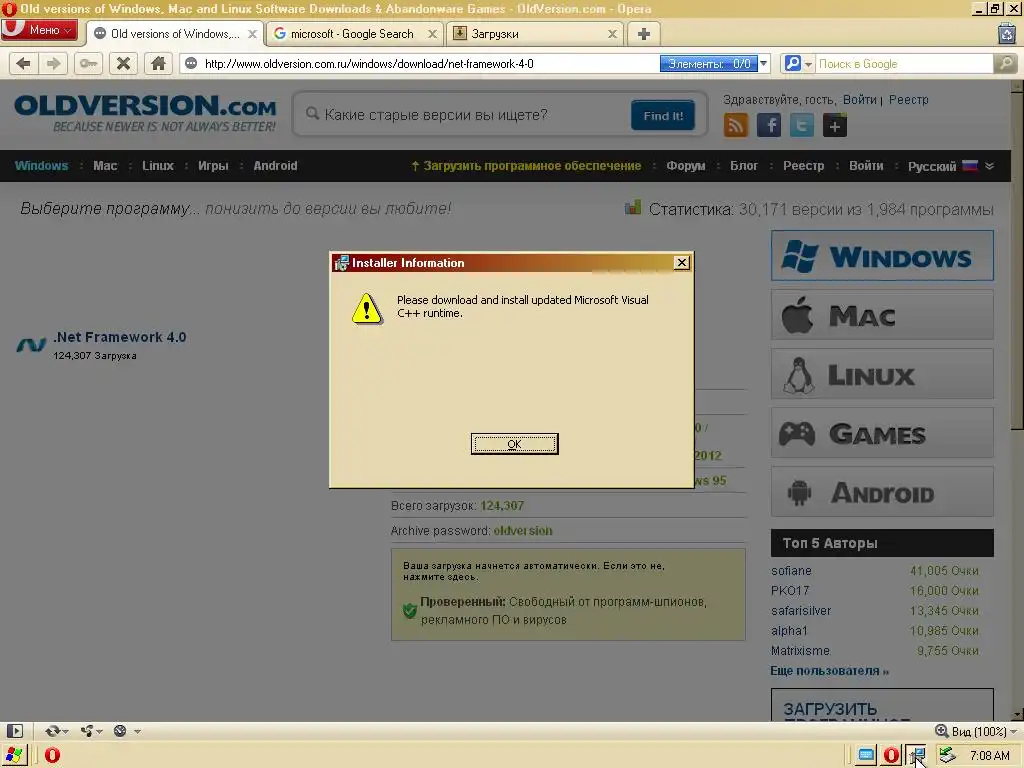The width and height of the screenshot is (1024, 768).
Task: Expand the address bar dropdown arrow
Action: pos(763,63)
